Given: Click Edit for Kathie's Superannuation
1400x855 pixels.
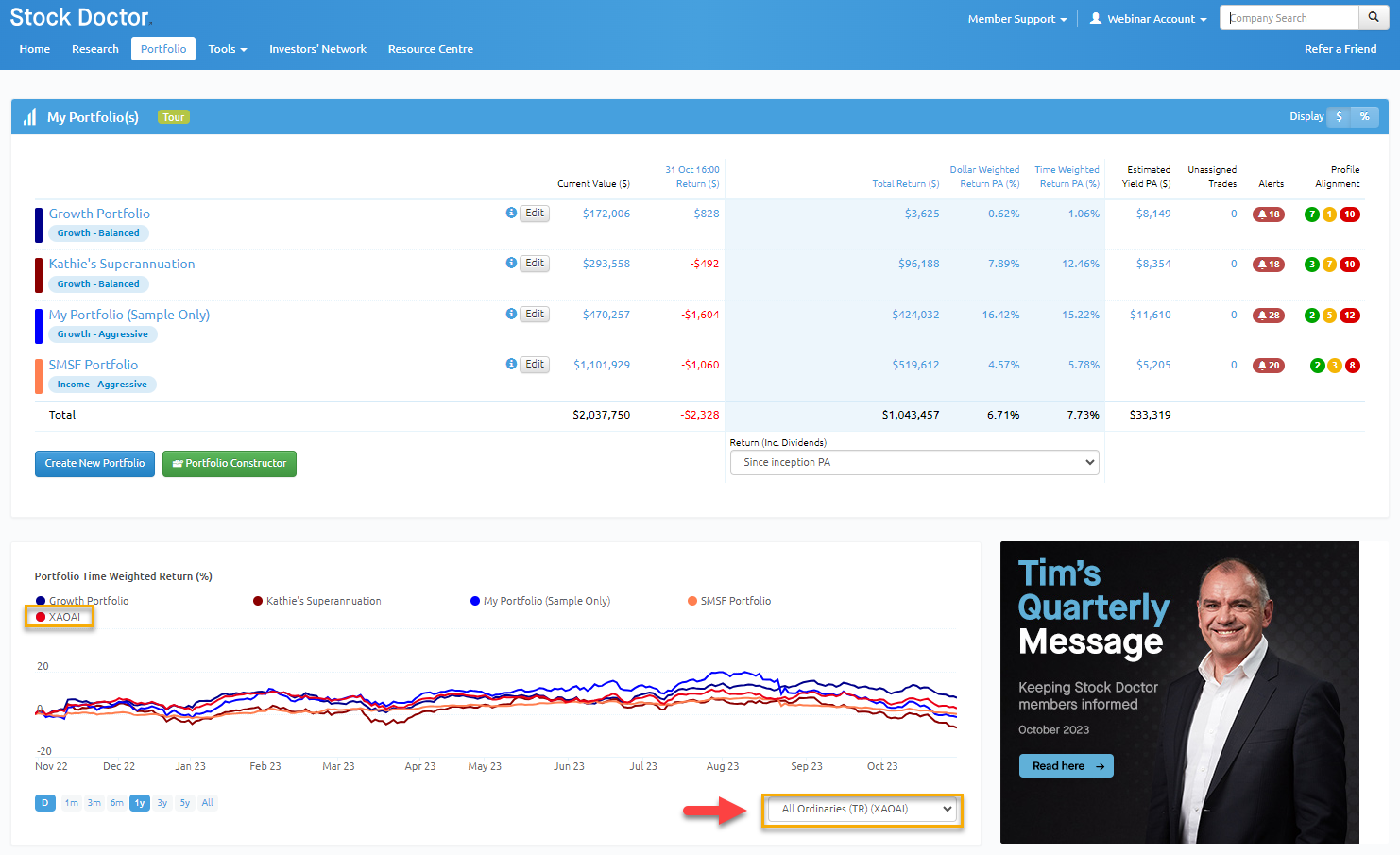Looking at the screenshot, I should point(535,263).
